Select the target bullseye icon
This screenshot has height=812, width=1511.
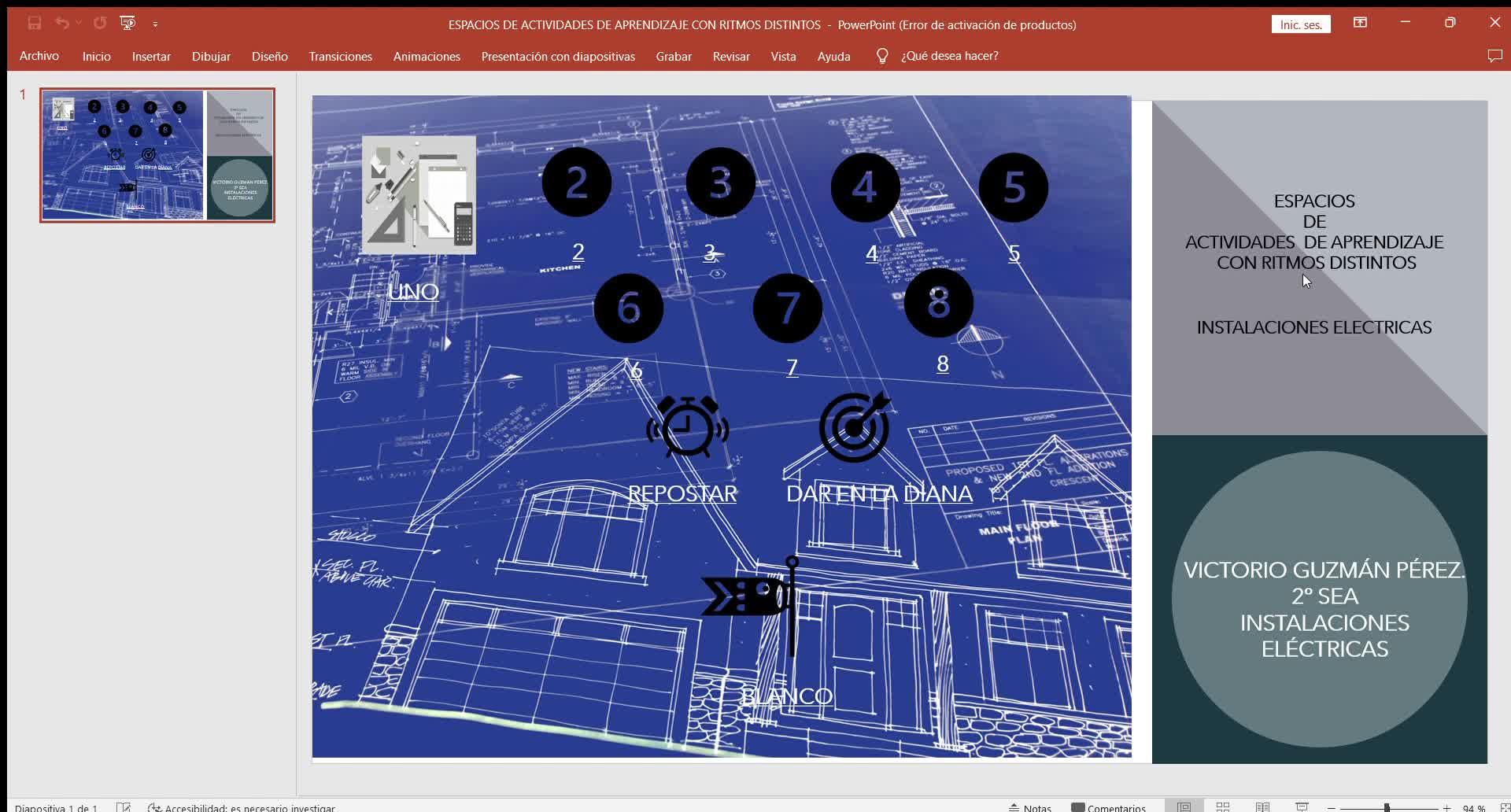(855, 426)
